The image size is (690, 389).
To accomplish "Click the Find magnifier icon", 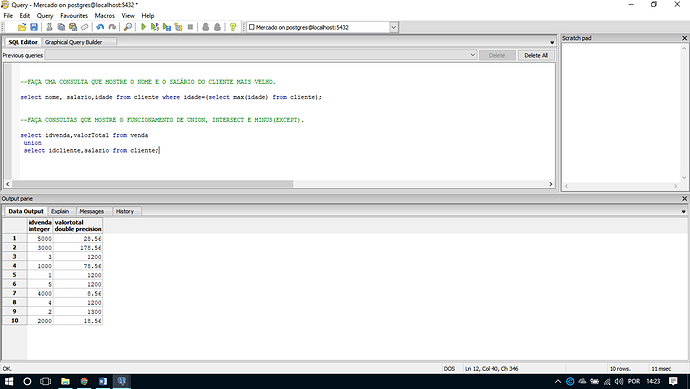I will pyautogui.click(x=128, y=27).
